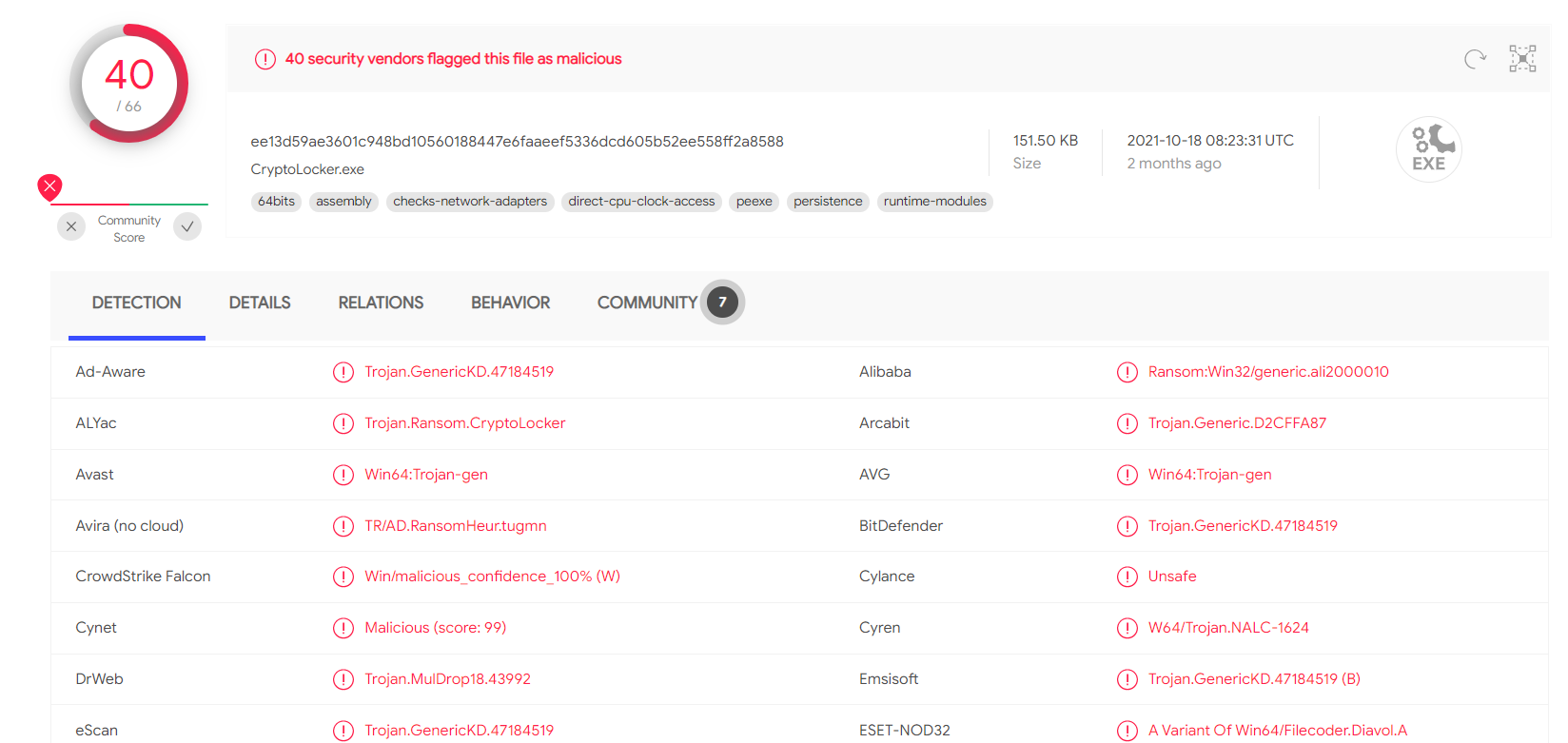Click the alert icon beside 40 security vendors
This screenshot has height=743, width=1568.
pyautogui.click(x=265, y=59)
